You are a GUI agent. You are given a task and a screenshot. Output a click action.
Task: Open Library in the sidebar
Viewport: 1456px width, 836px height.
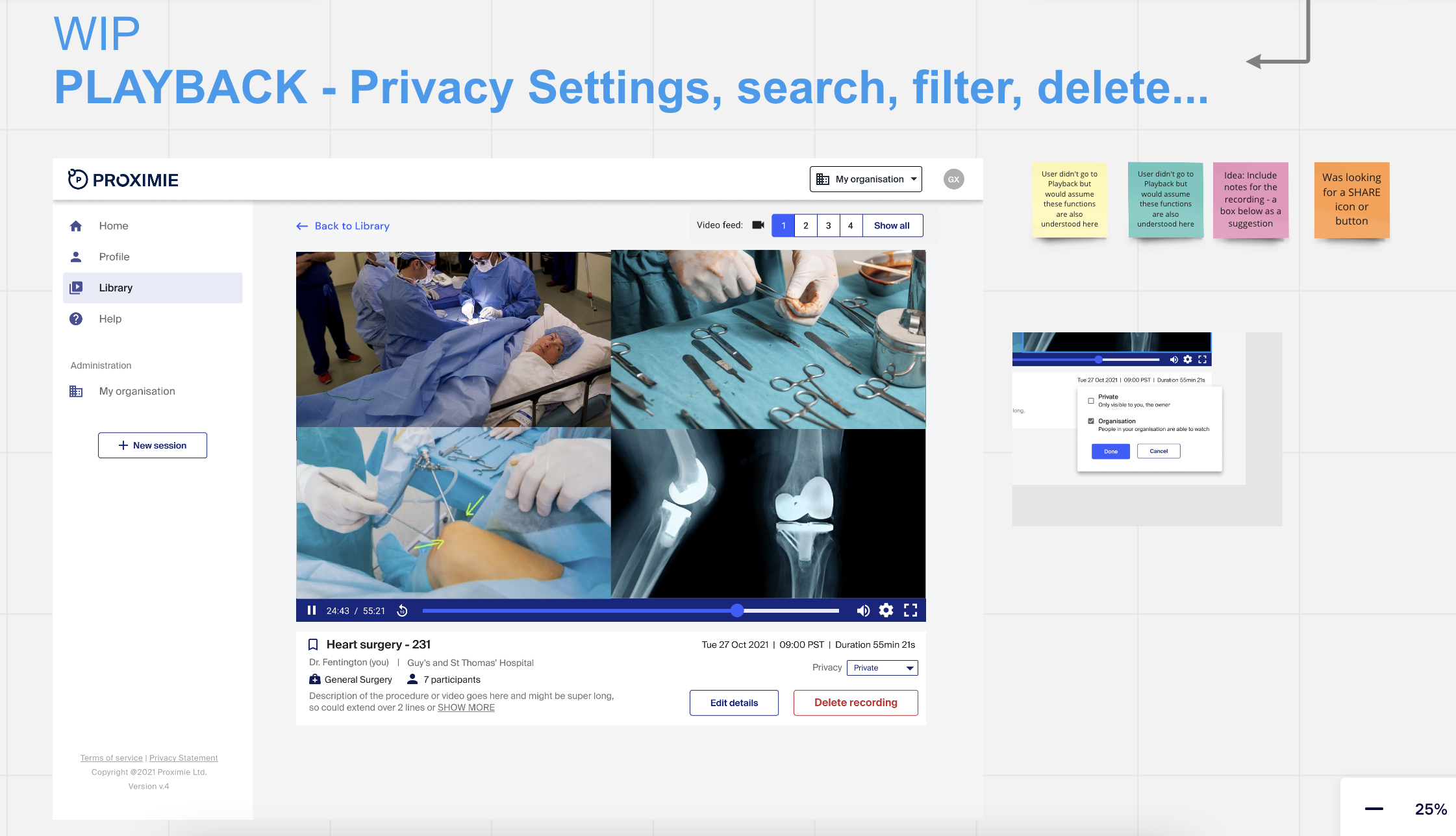click(116, 288)
